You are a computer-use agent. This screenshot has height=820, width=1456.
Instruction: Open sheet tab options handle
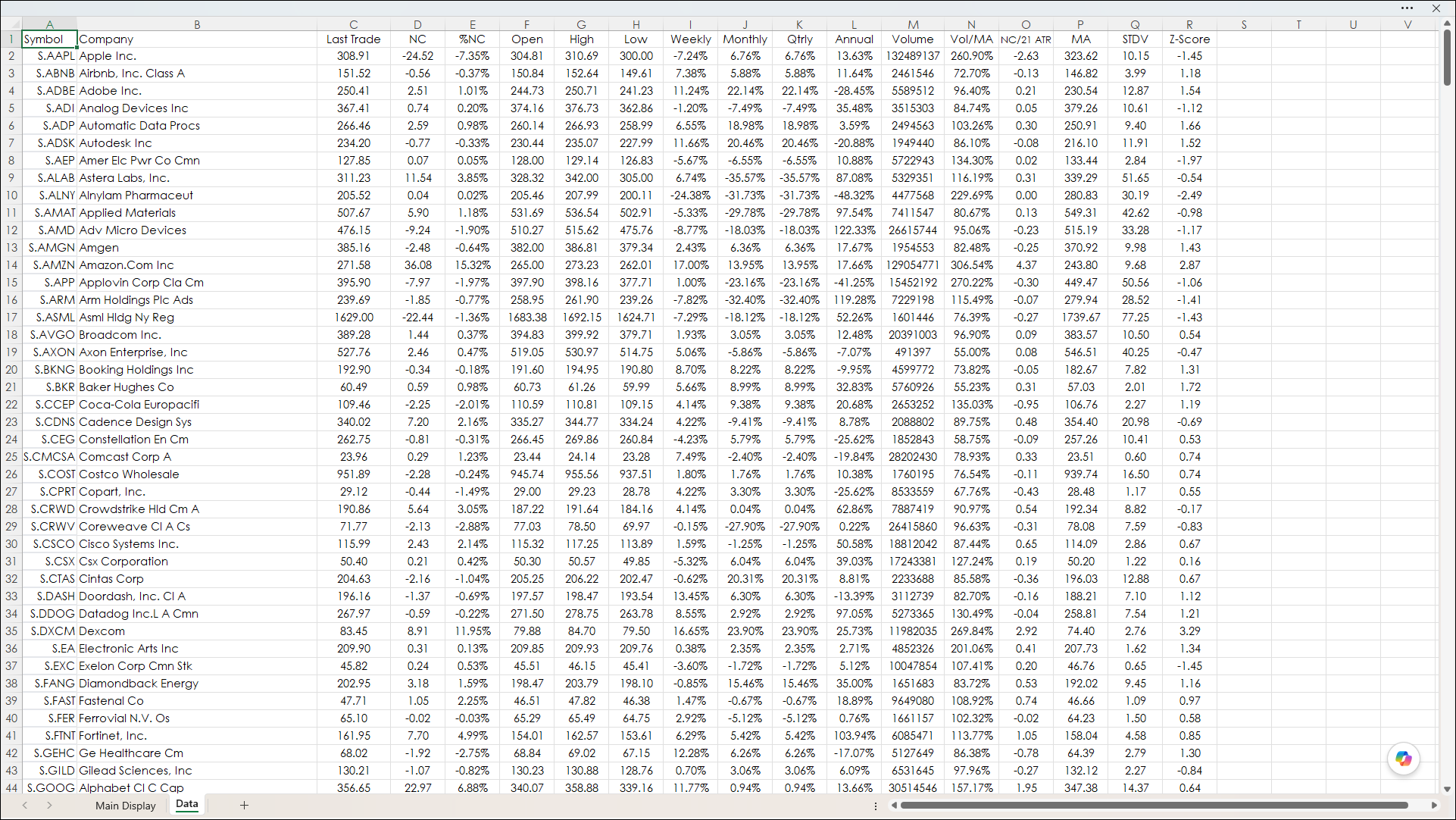tap(876, 806)
